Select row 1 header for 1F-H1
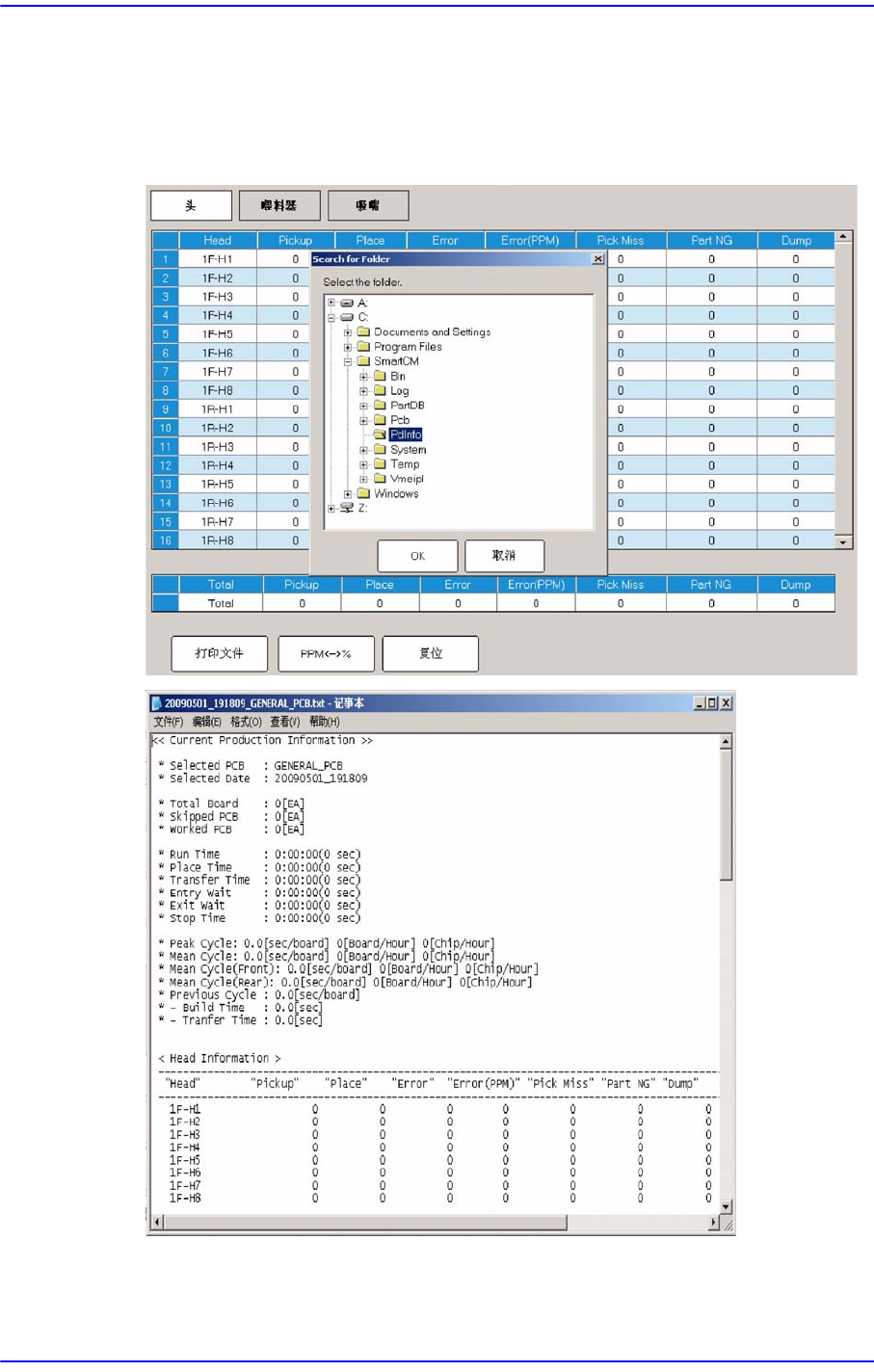The width and height of the screenshot is (874, 1372). pyautogui.click(x=165, y=259)
